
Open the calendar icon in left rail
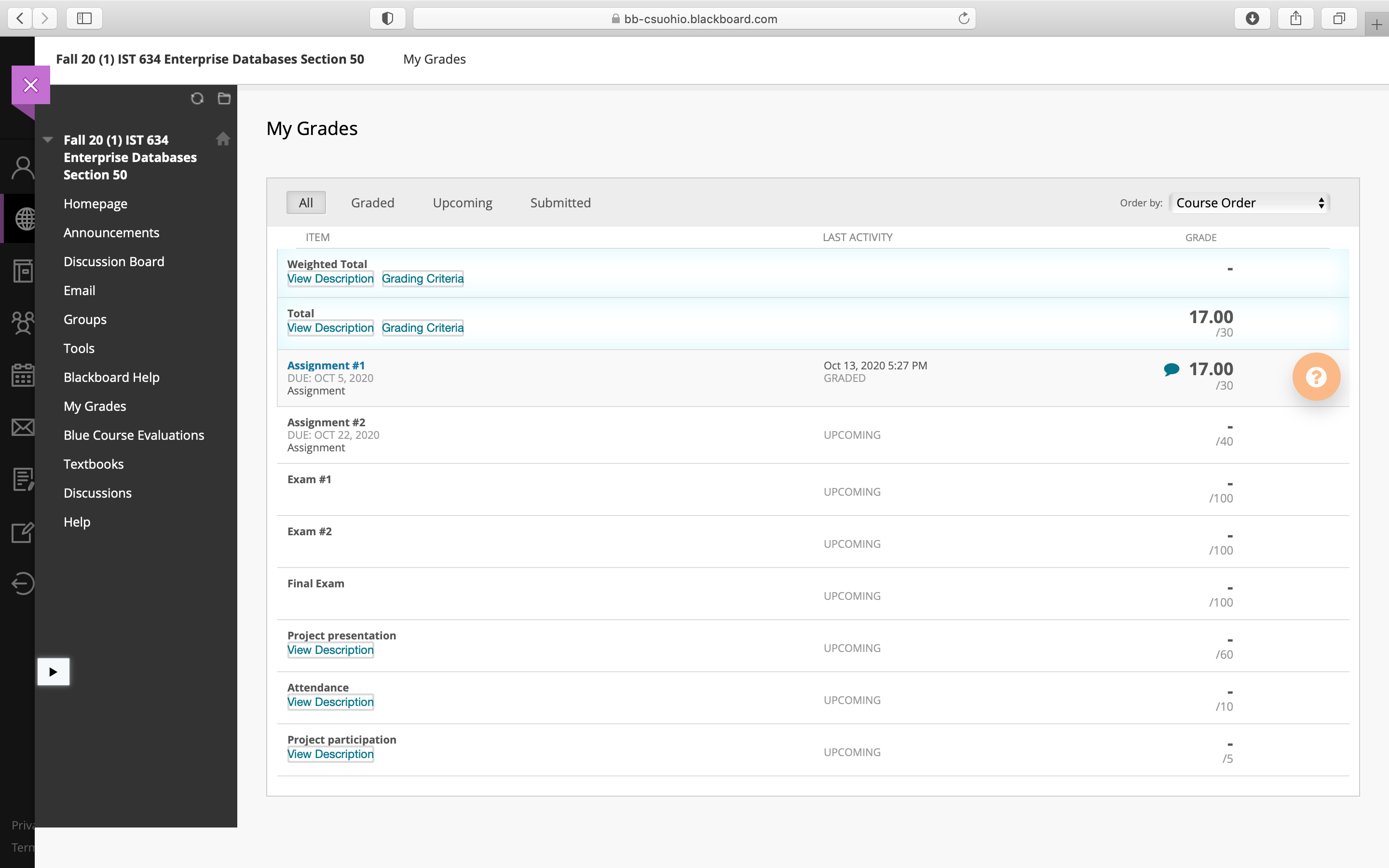[23, 376]
